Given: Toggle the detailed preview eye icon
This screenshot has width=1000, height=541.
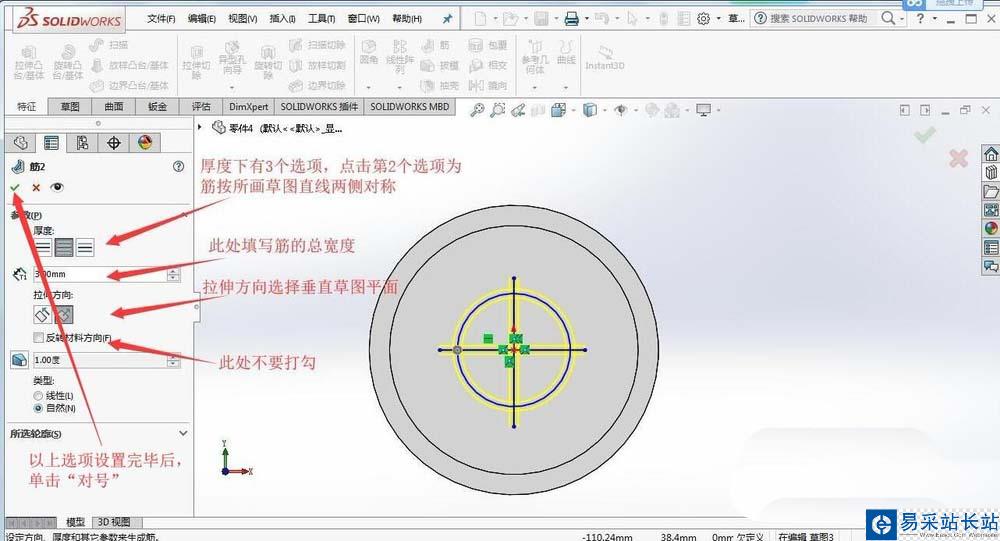Looking at the screenshot, I should [57, 187].
